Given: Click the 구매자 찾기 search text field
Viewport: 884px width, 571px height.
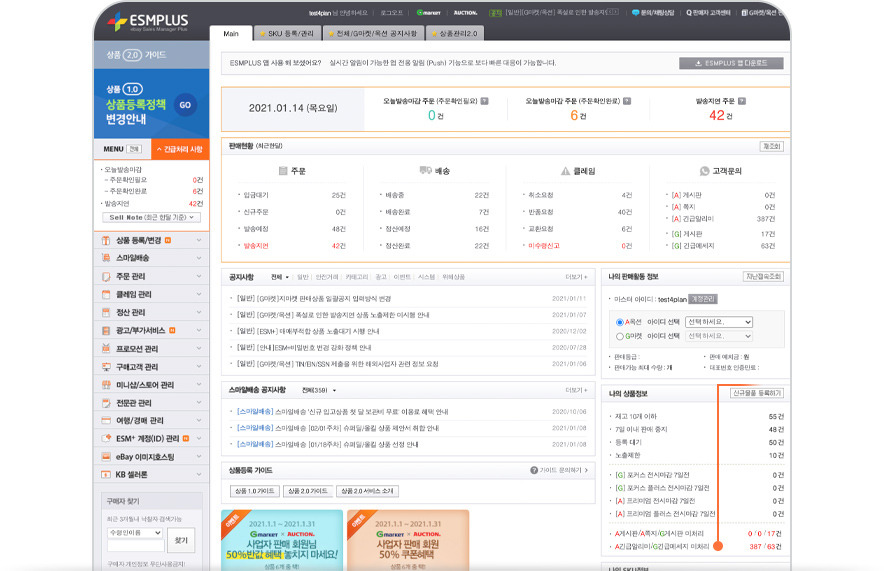Looking at the screenshot, I should click(x=135, y=546).
